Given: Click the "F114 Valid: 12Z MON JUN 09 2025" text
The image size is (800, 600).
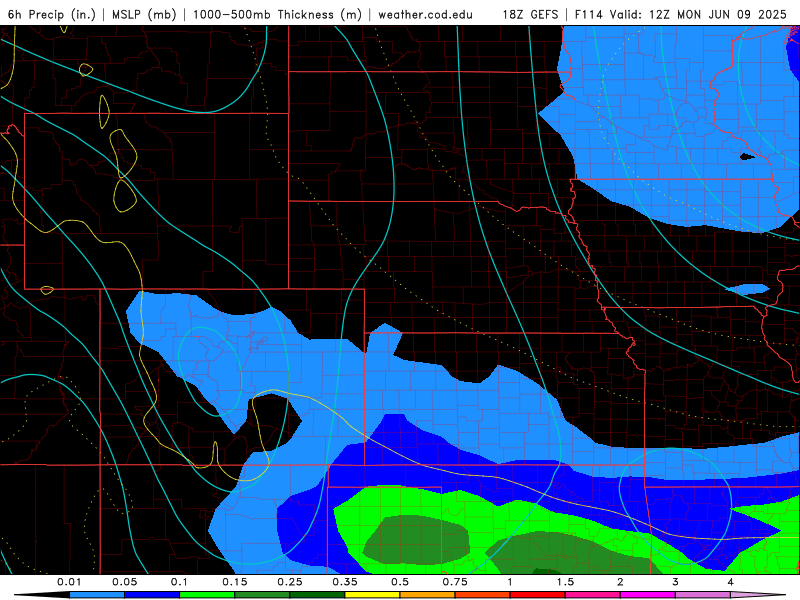Looking at the screenshot, I should pyautogui.click(x=681, y=14).
